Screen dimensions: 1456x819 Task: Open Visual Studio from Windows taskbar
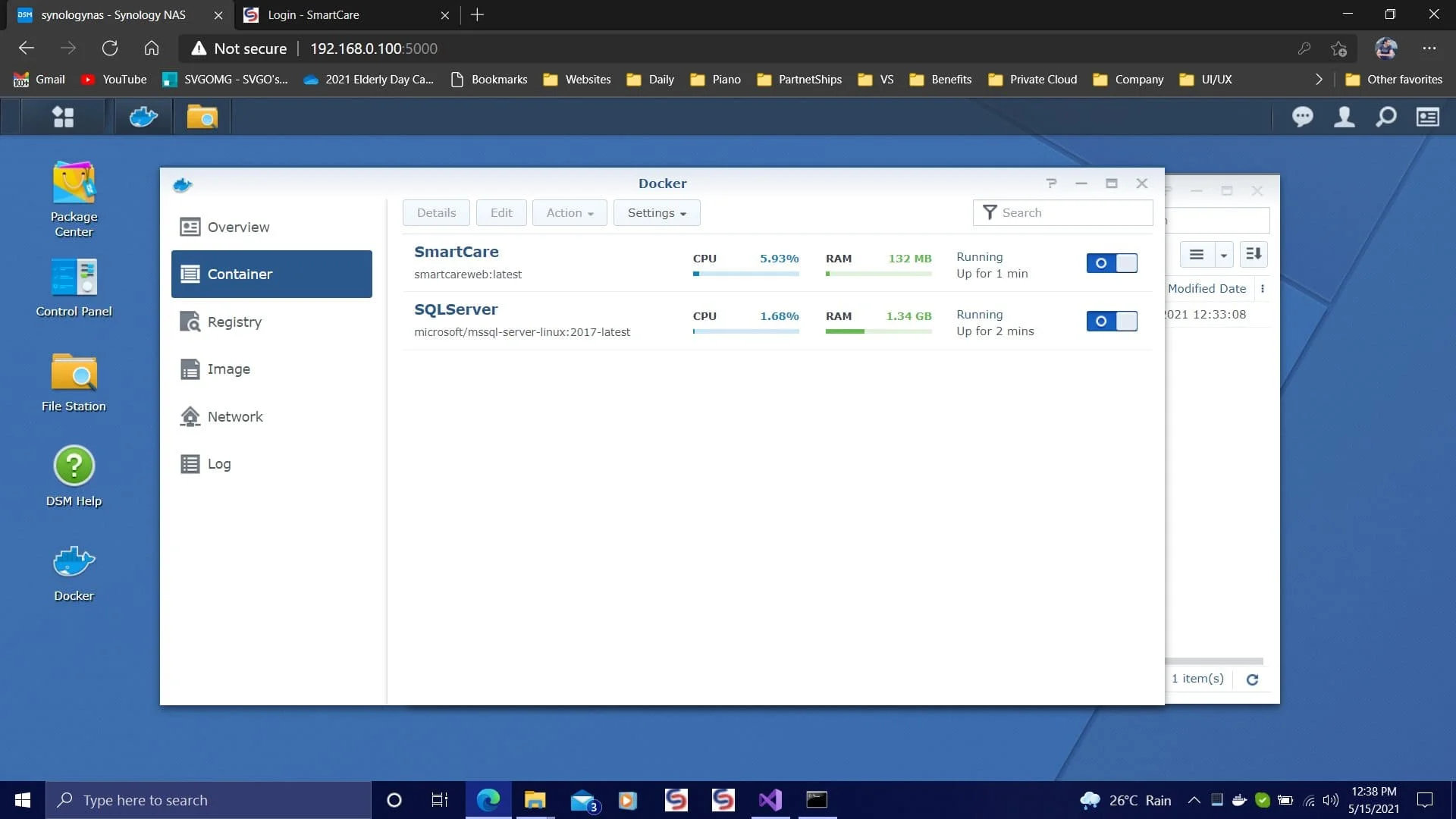770,800
